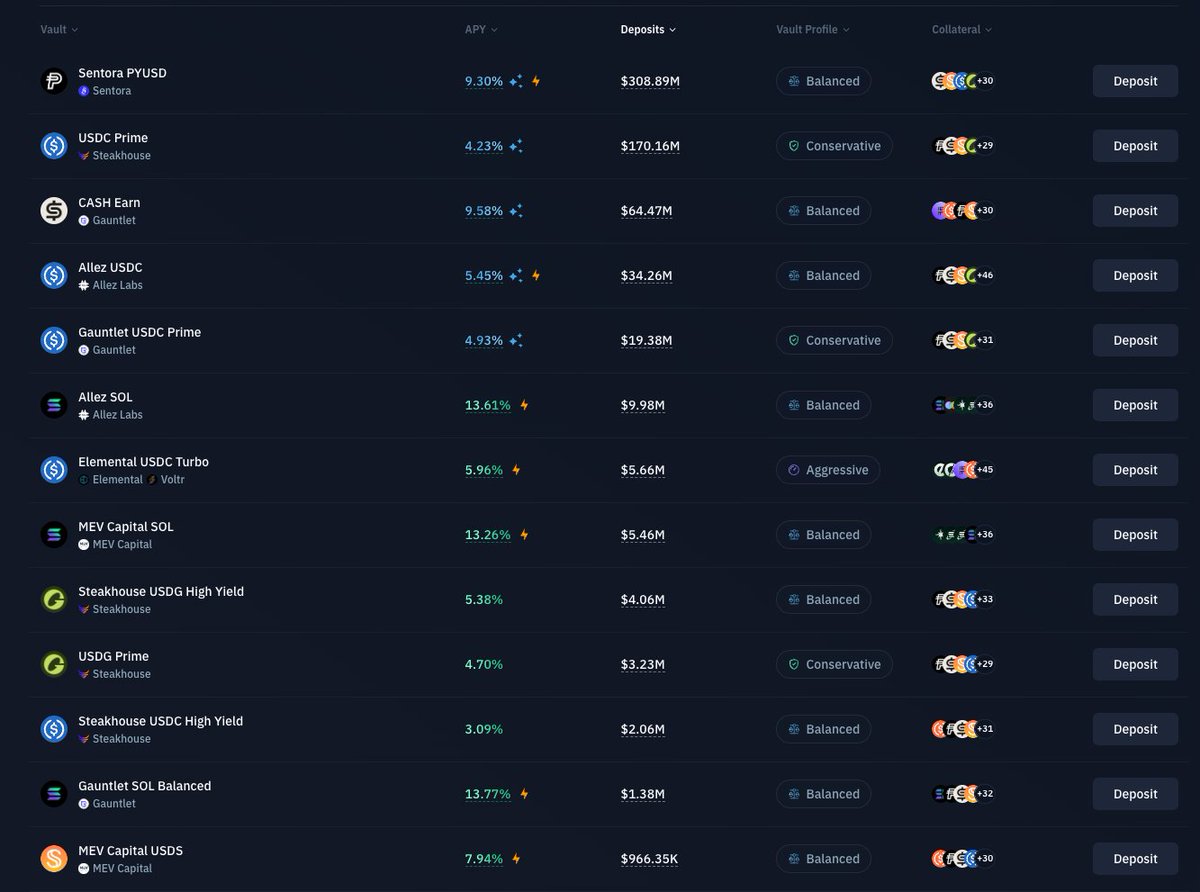Viewport: 1200px width, 892px height.
Task: Click the Allez SOL token icon
Action: pos(54,405)
